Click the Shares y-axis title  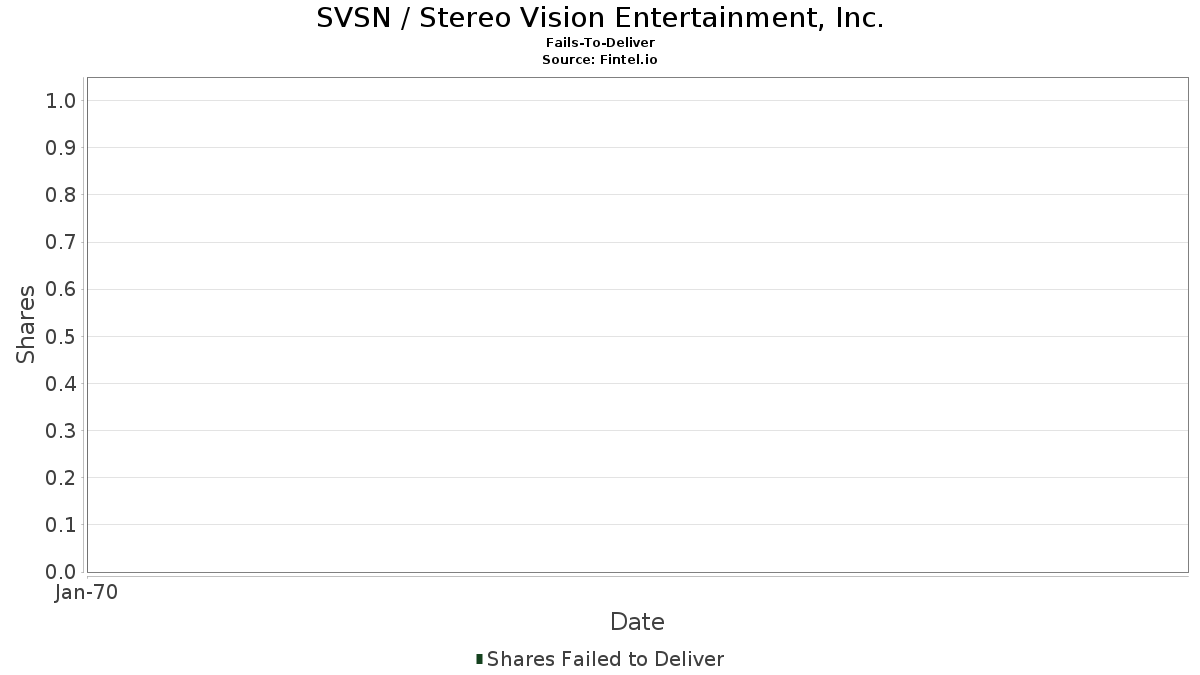point(27,324)
